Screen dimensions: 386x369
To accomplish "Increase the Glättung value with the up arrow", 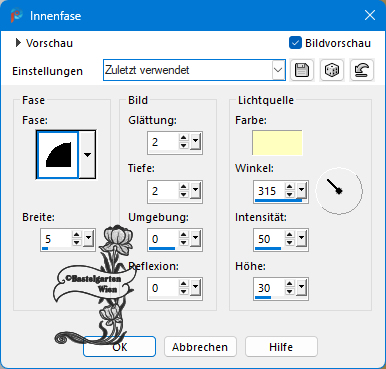I will pyautogui.click(x=184, y=137).
